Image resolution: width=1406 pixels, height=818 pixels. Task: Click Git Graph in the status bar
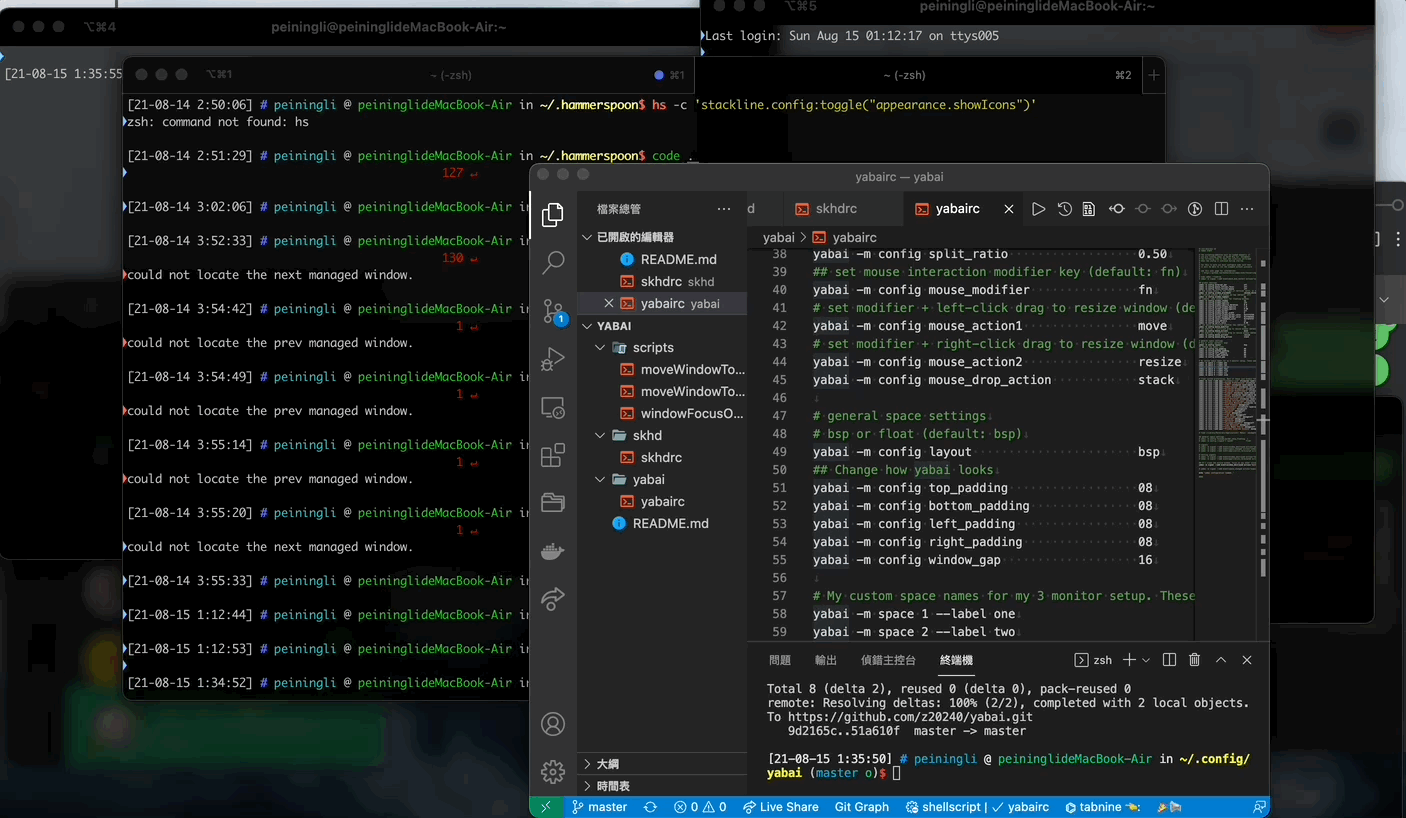tap(861, 807)
